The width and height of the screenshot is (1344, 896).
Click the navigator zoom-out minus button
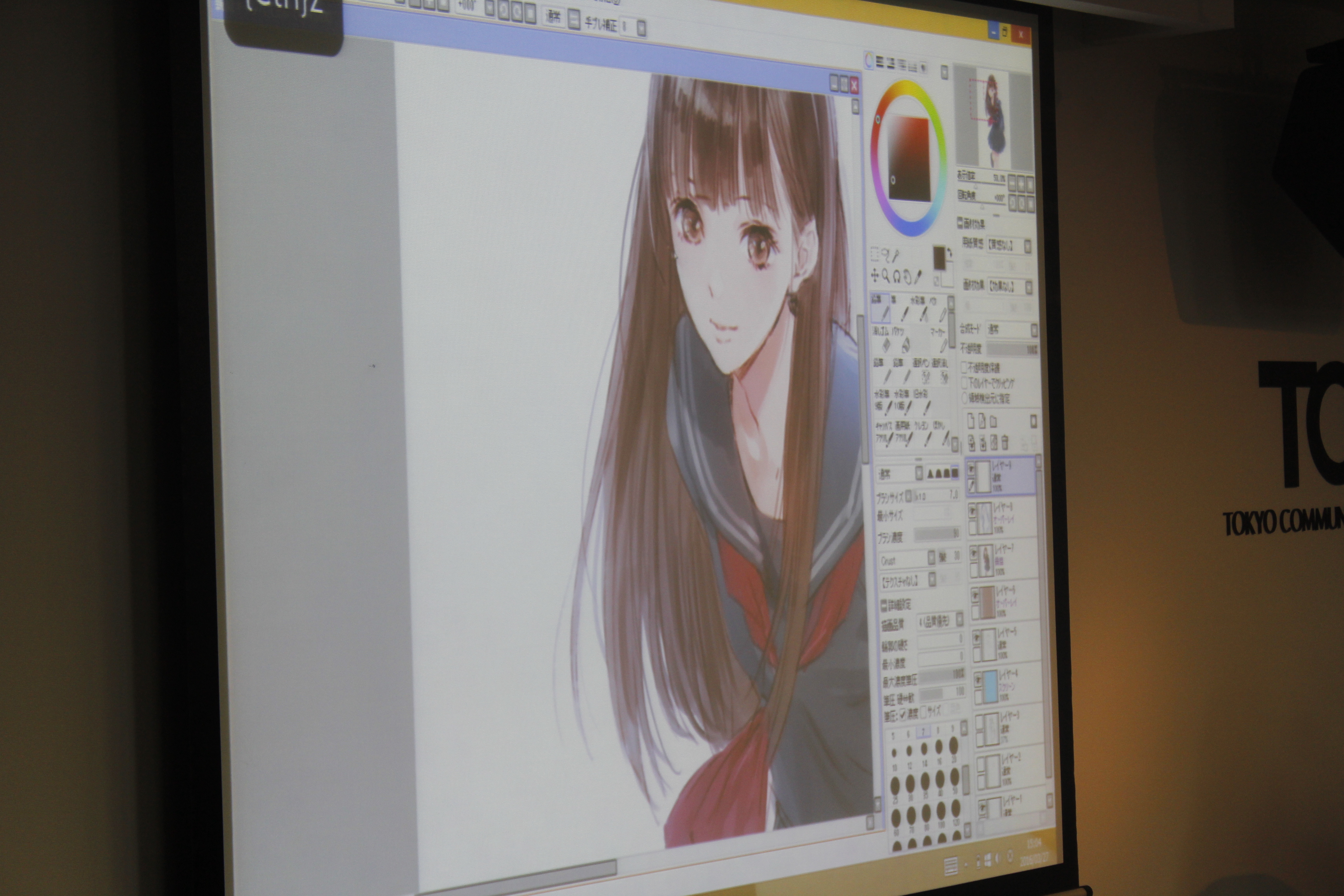1012,184
